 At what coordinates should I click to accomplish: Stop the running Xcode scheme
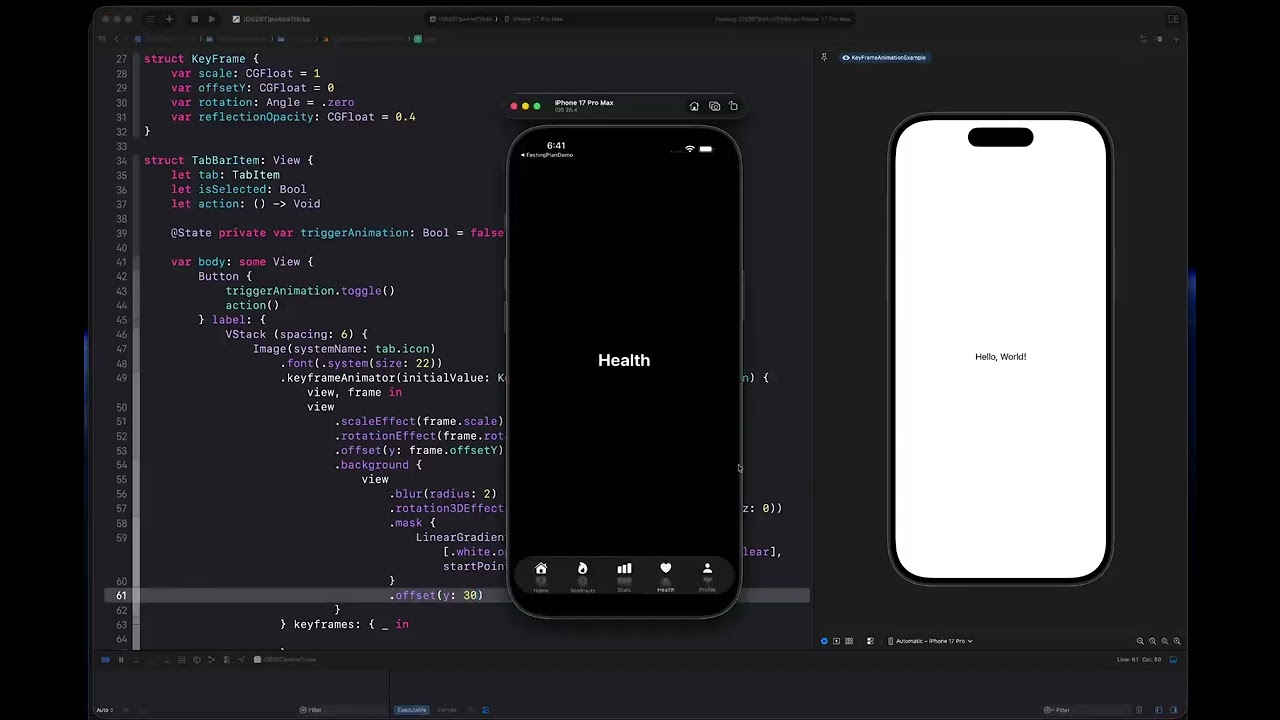[194, 19]
